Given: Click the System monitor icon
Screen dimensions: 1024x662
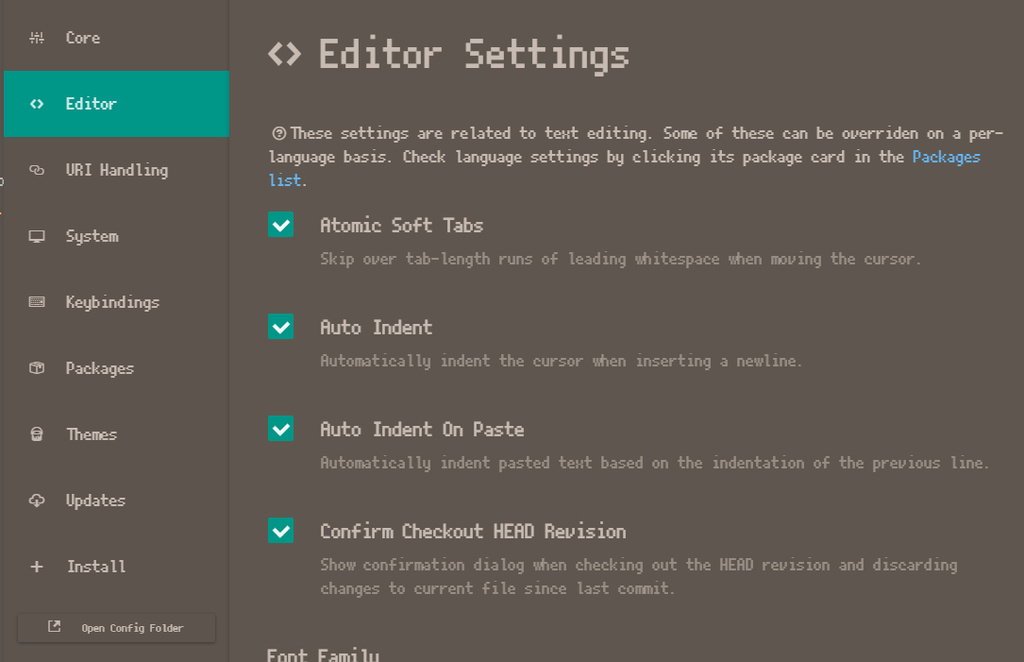Looking at the screenshot, I should (37, 236).
